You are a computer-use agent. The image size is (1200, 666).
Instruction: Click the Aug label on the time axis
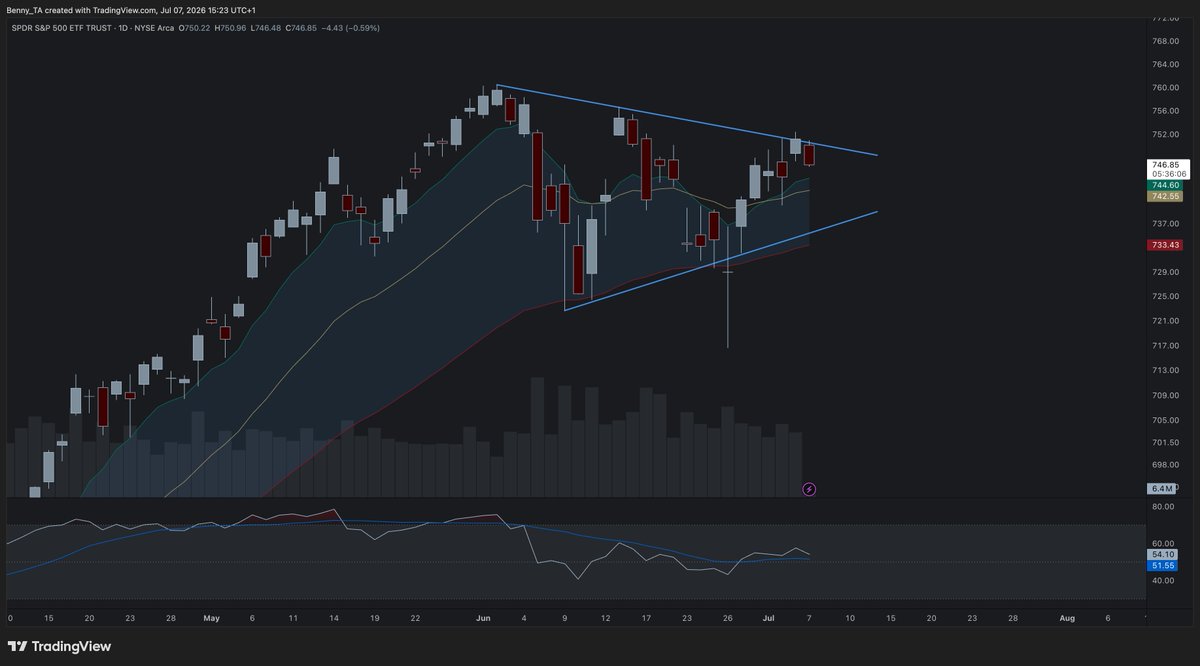coord(1067,618)
